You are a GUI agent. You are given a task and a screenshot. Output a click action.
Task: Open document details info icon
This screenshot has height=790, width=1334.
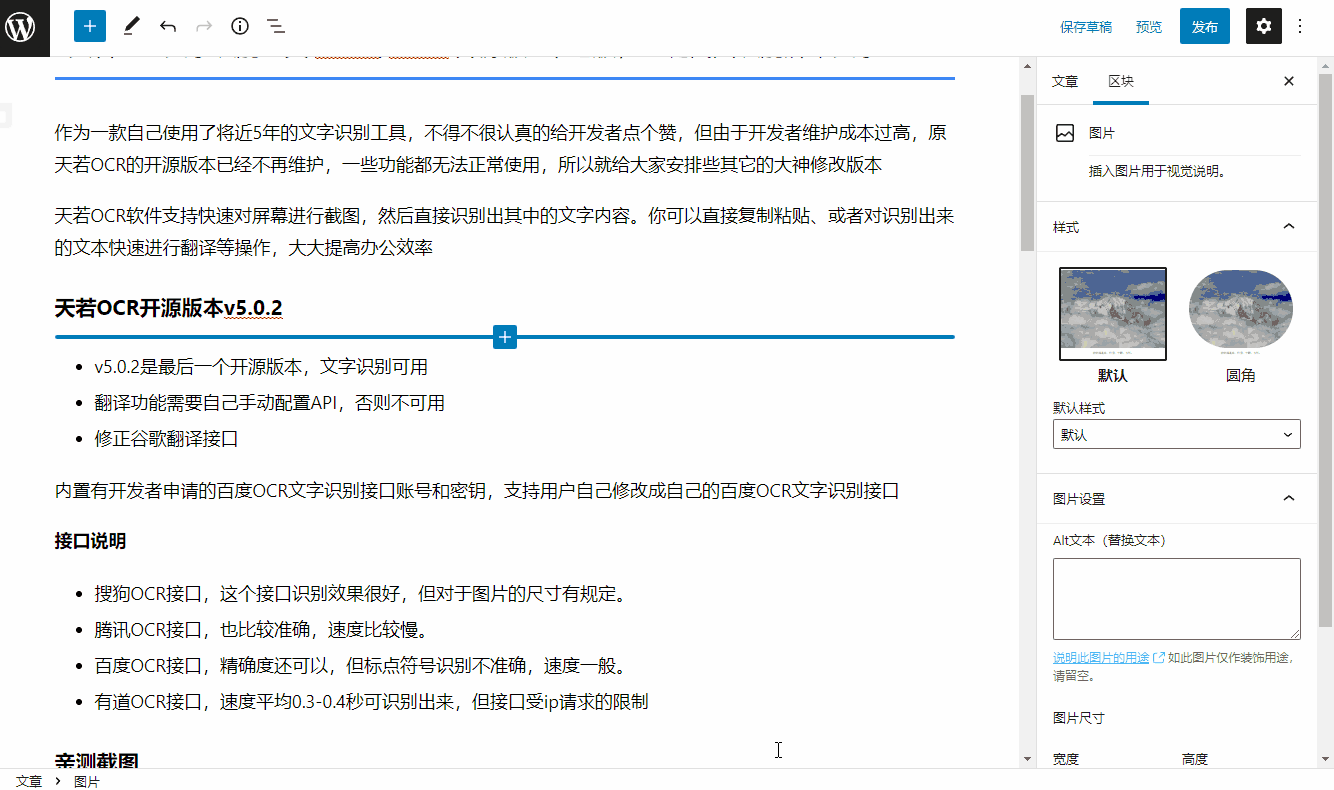coord(240,26)
